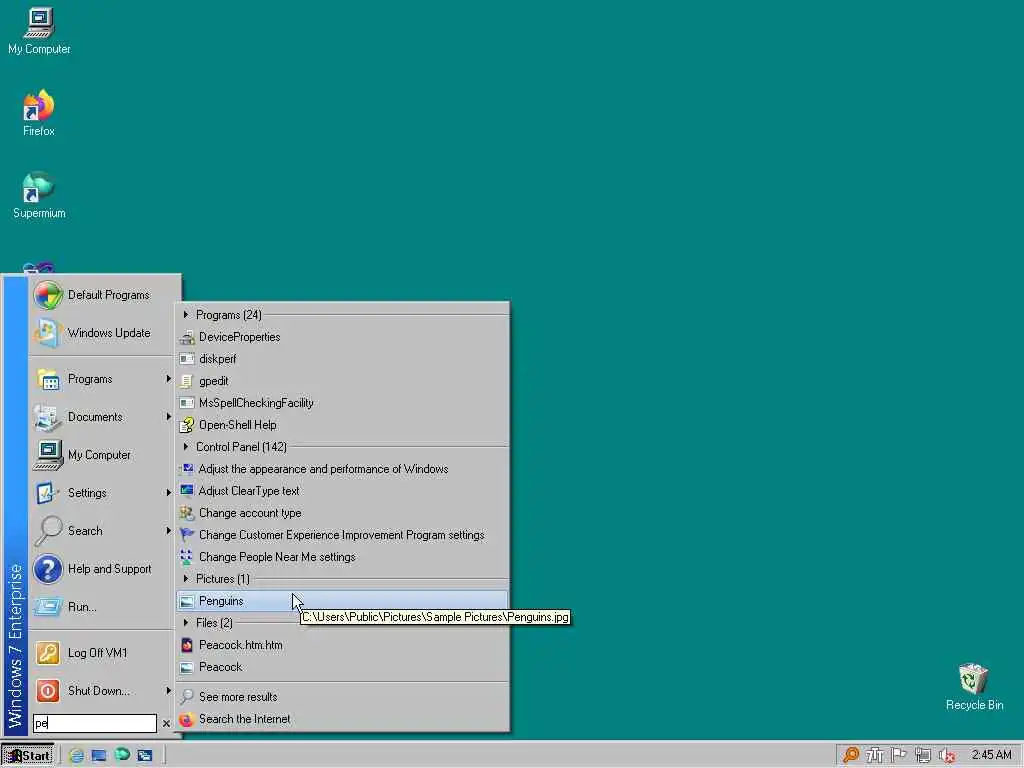Open the DeviceProperties result icon
This screenshot has height=768, width=1024.
coord(187,337)
